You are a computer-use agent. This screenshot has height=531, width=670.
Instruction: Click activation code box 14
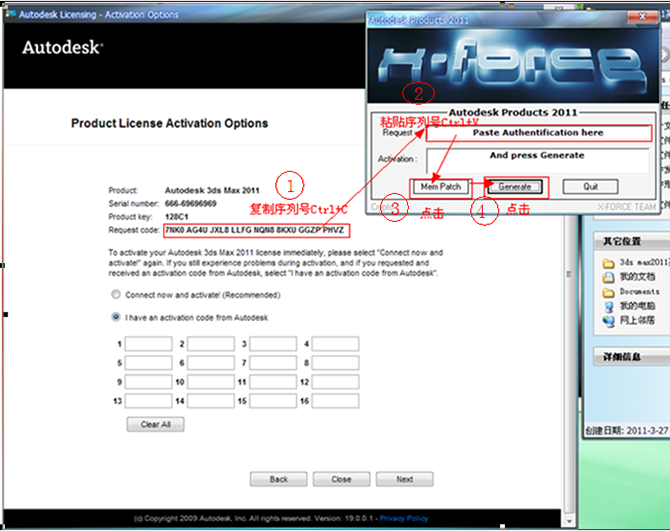tap(211, 401)
